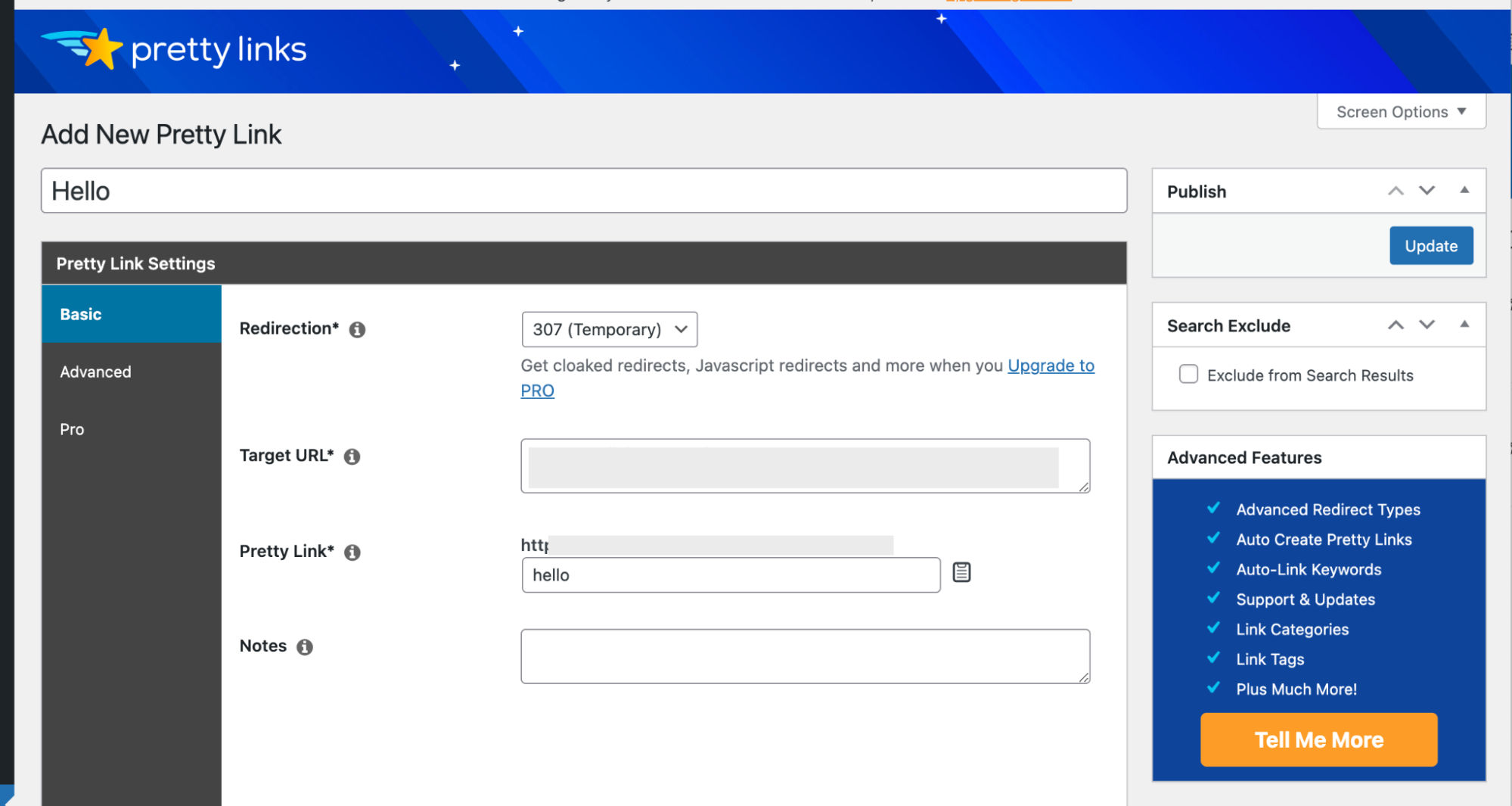Image resolution: width=1512 pixels, height=806 pixels.
Task: Switch to the Advanced tab
Action: (x=132, y=372)
